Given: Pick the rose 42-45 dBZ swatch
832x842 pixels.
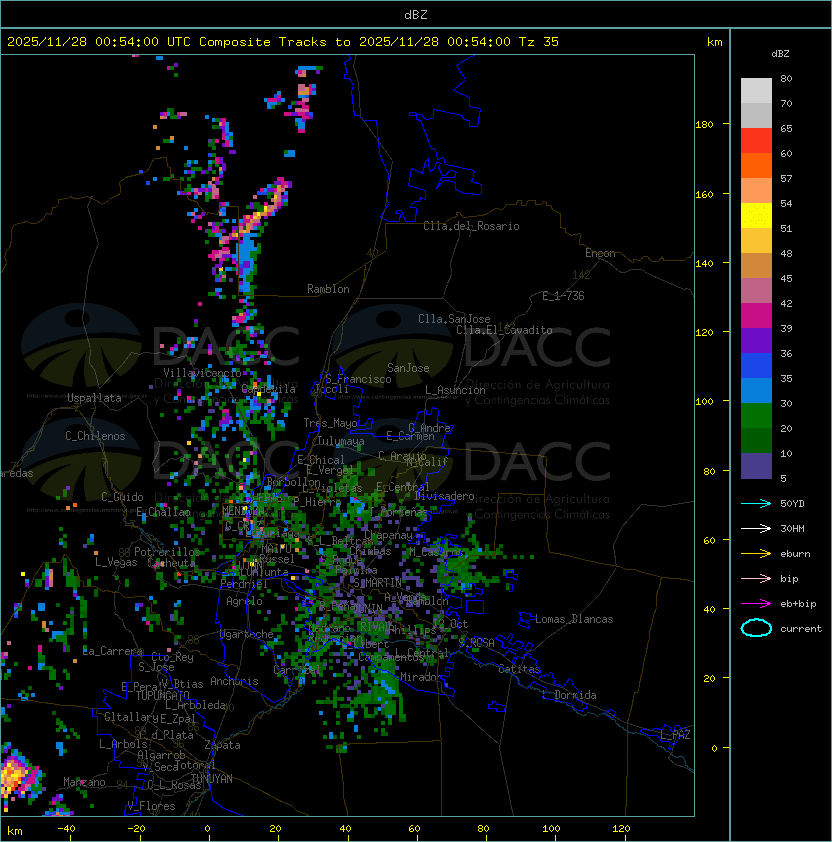Looking at the screenshot, I should [x=756, y=291].
